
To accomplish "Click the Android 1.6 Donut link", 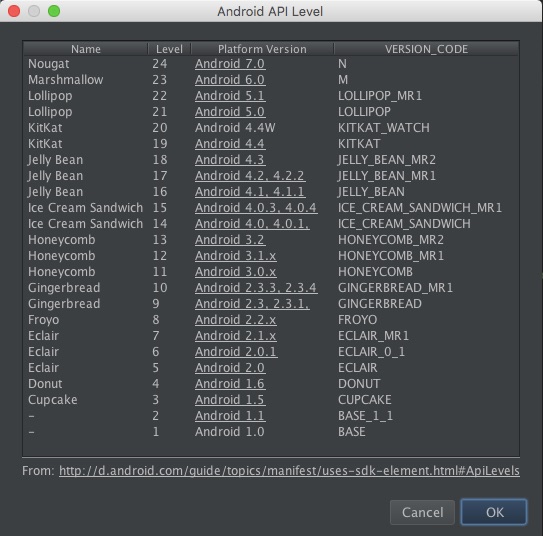I will point(230,384).
